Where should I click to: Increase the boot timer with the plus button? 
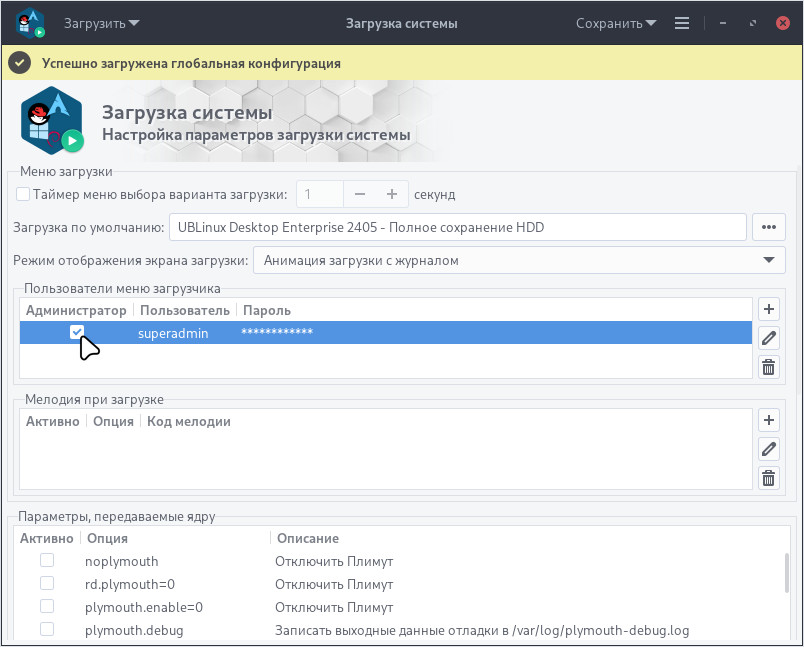pyautogui.click(x=392, y=194)
